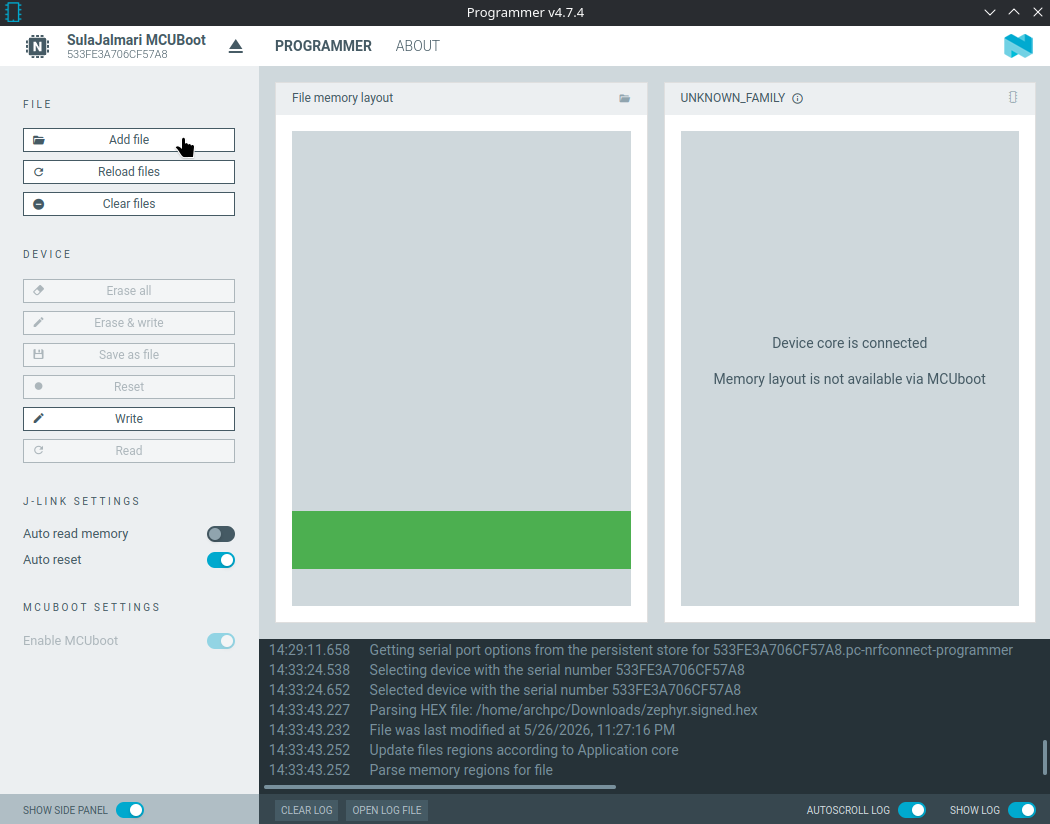Click the 'File memory layout' panel title
This screenshot has width=1050, height=824.
pyautogui.click(x=342, y=98)
